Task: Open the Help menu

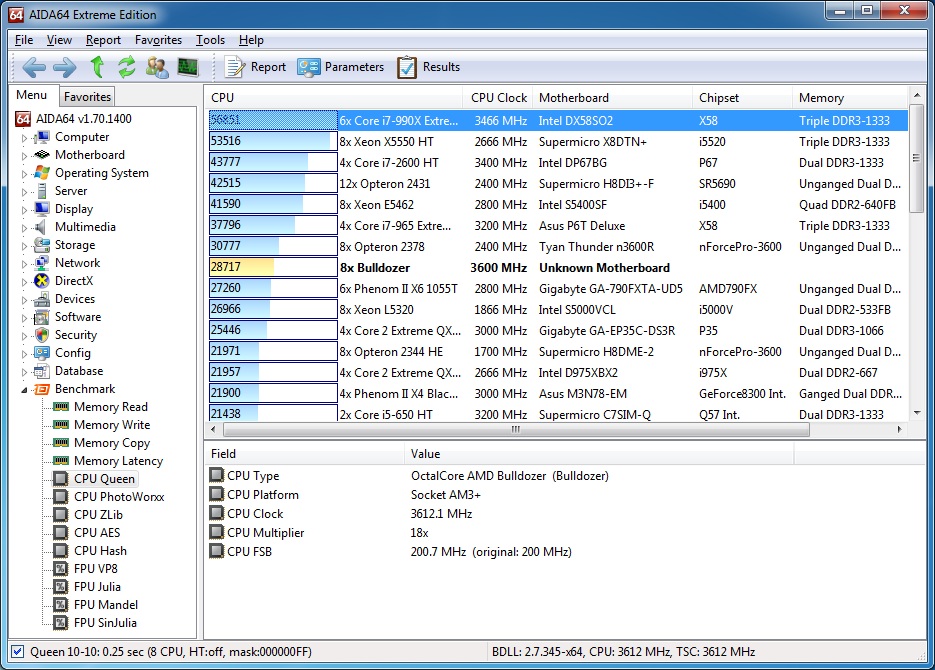Action: 251,40
